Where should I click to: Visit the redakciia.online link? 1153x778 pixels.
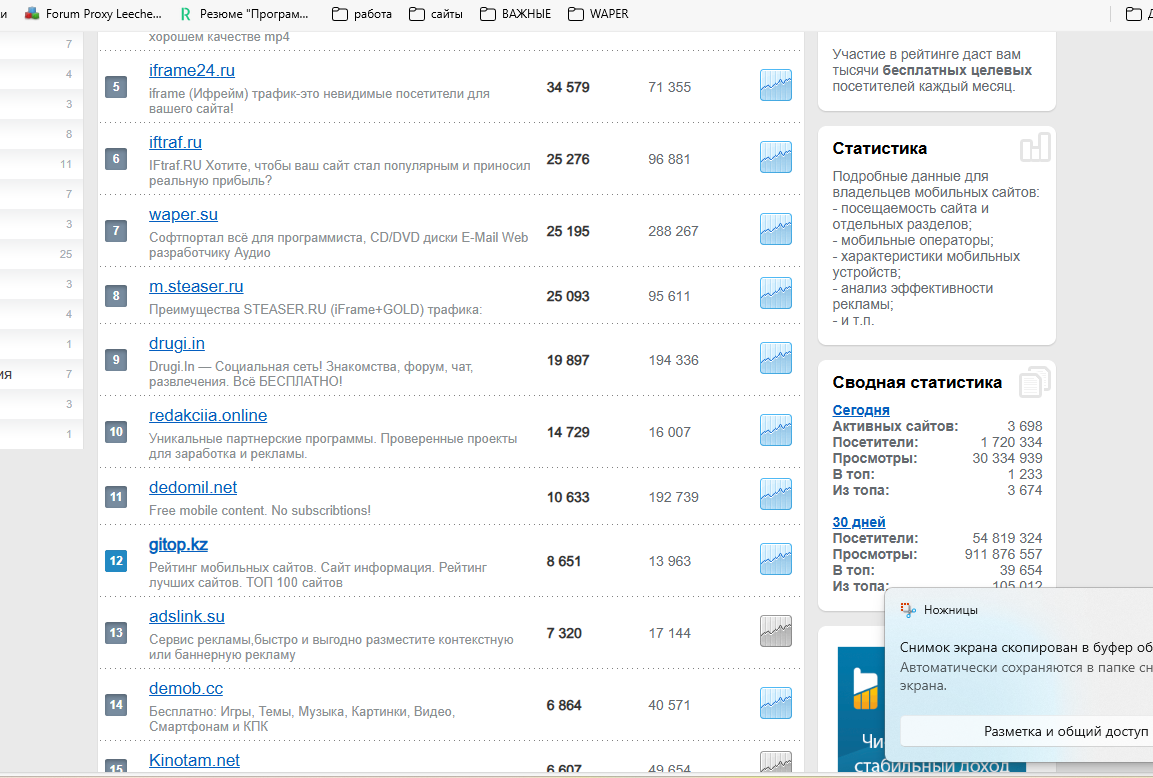click(208, 415)
